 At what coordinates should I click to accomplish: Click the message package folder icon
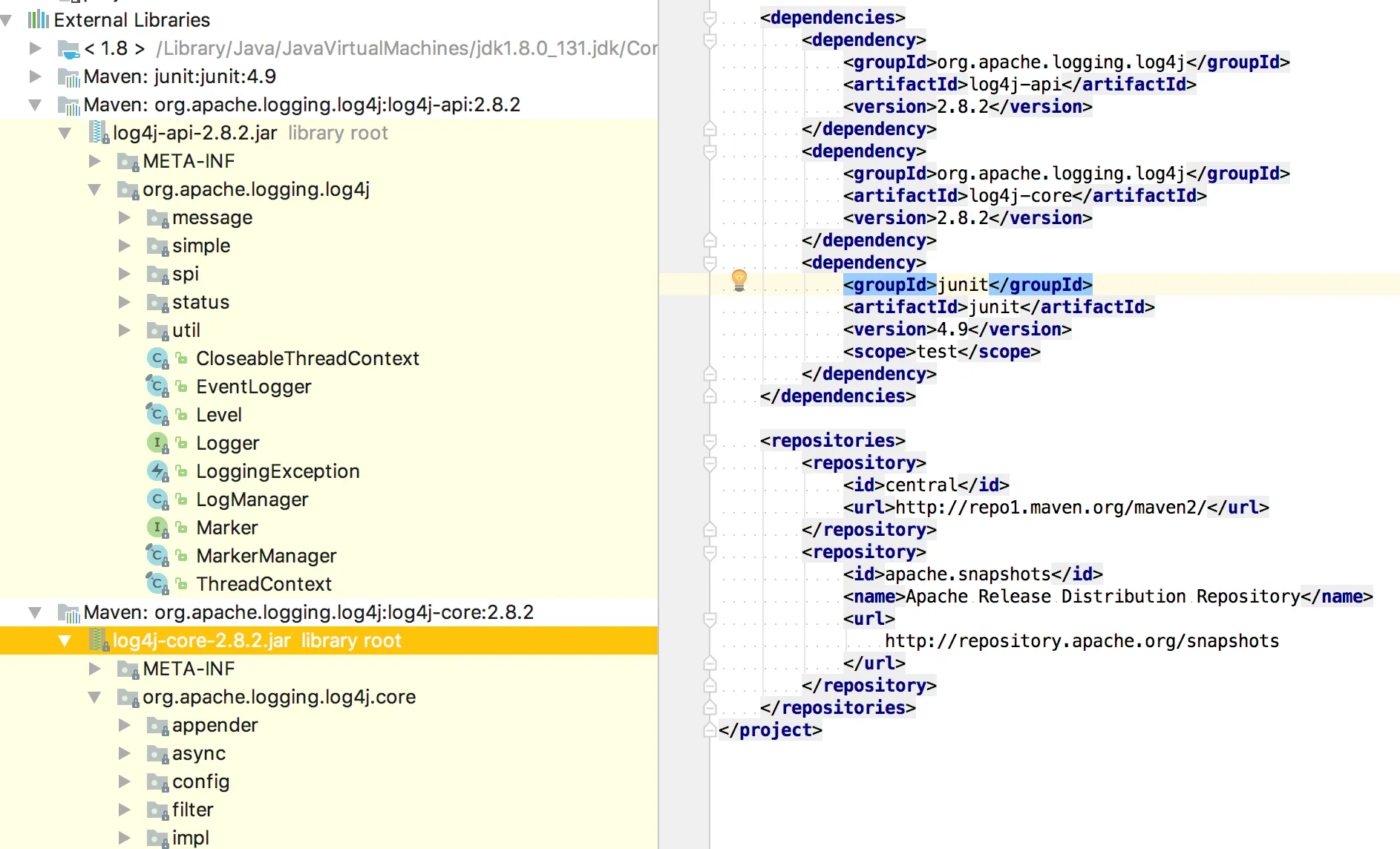pyautogui.click(x=157, y=218)
